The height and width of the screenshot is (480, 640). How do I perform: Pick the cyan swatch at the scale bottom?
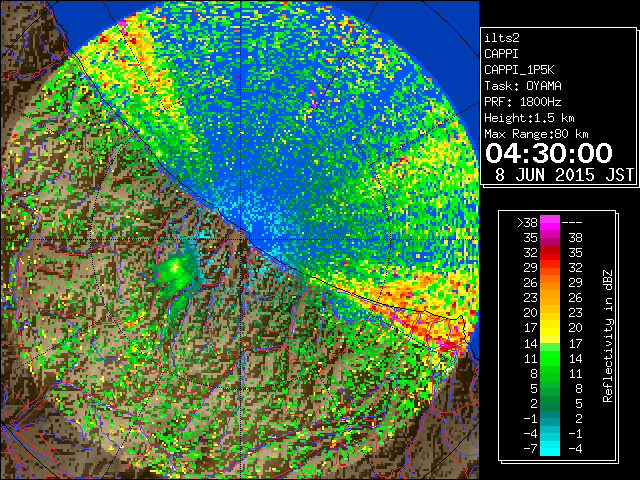point(550,449)
